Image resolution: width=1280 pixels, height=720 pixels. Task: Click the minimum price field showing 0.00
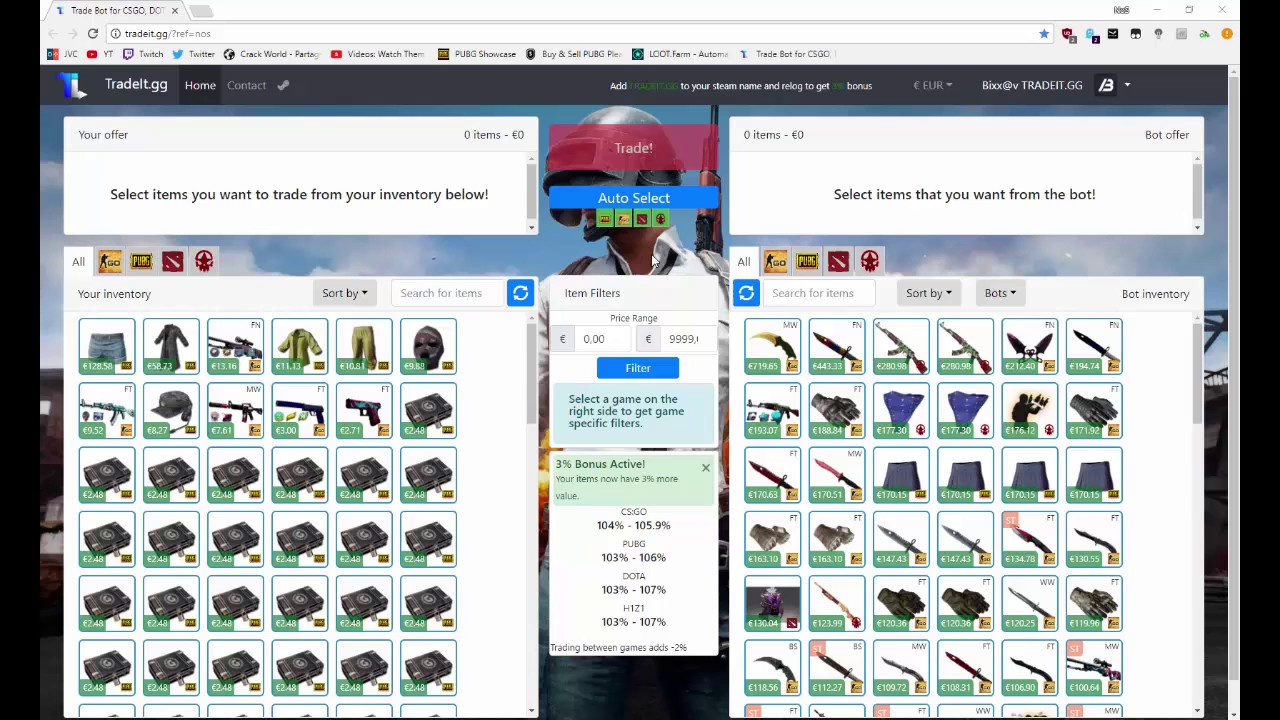(x=601, y=339)
